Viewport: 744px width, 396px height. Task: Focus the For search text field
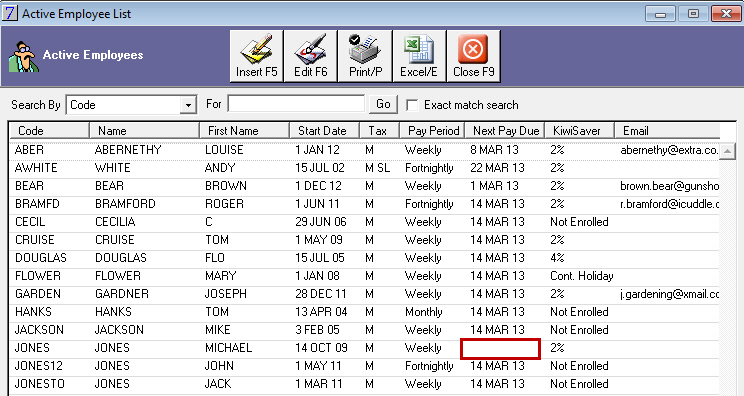click(x=296, y=104)
